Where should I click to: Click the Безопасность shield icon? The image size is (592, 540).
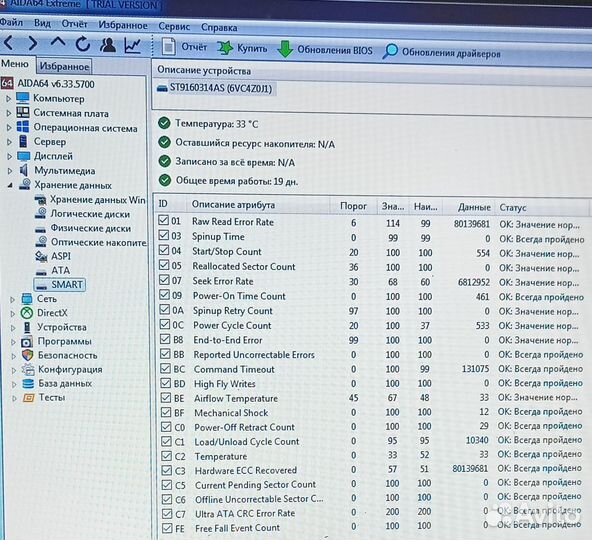28,355
